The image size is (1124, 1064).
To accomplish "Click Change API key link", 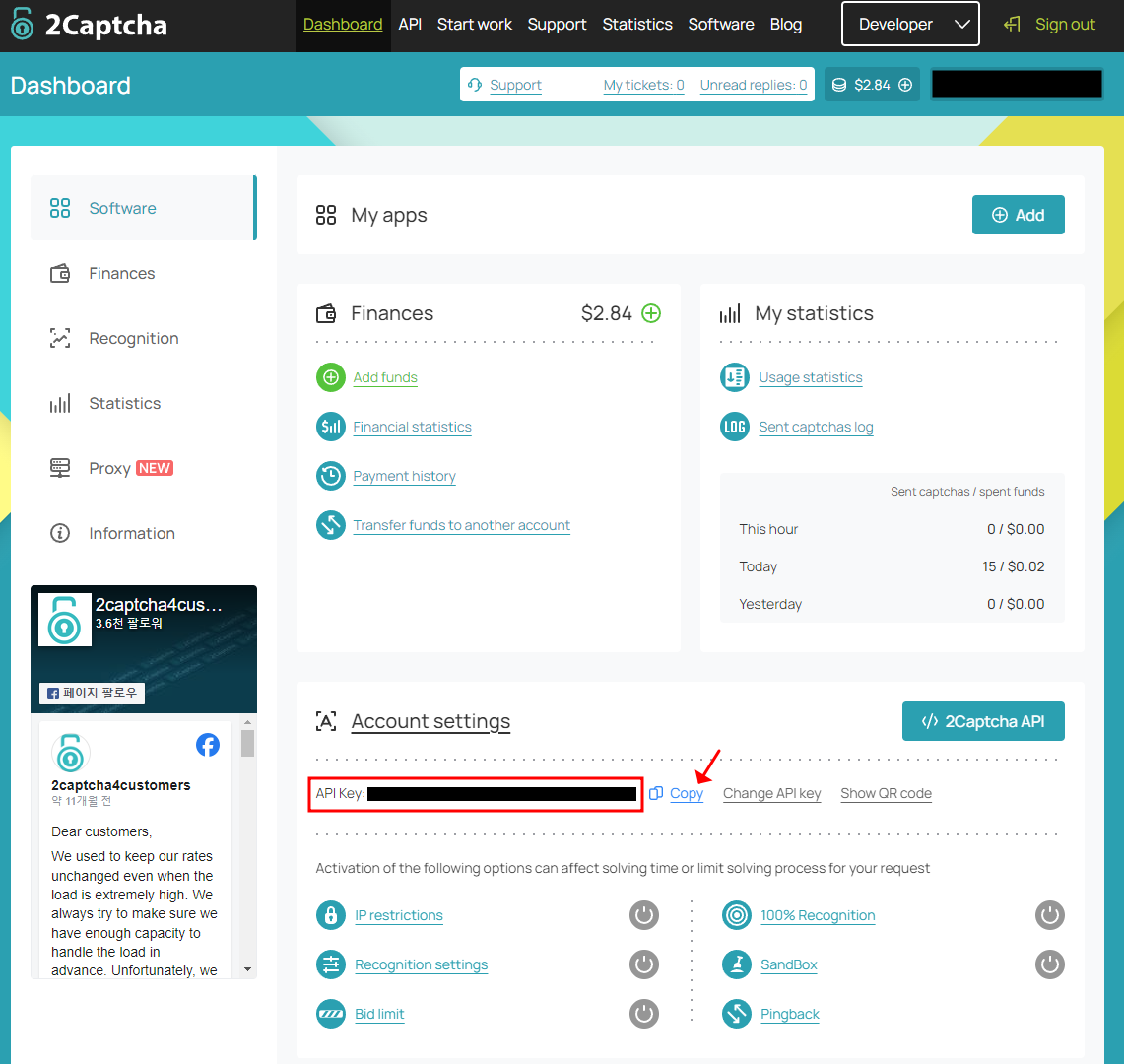I will pos(771,793).
